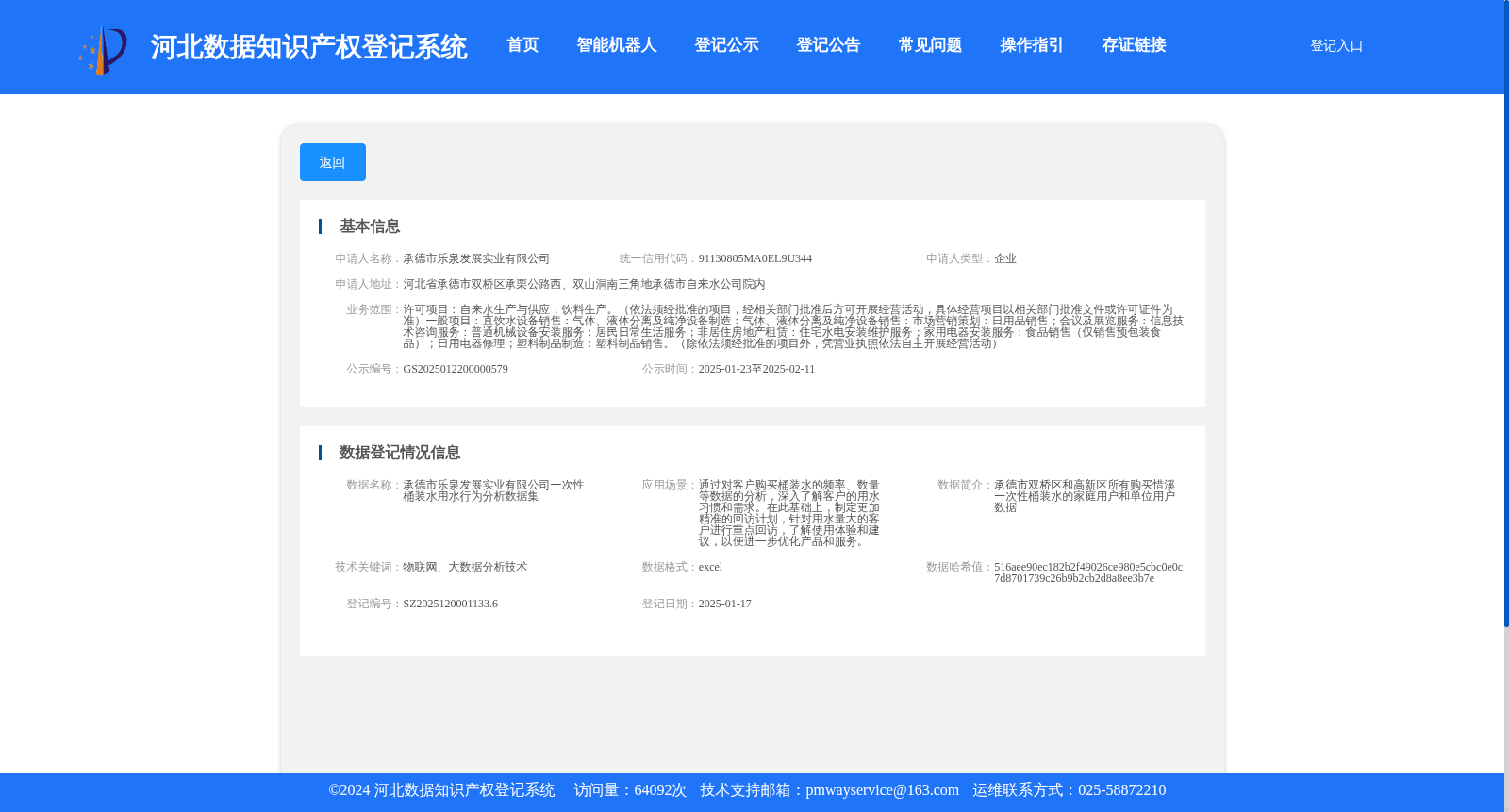The height and width of the screenshot is (812, 1509).
Task: Go to 登记公示 page
Action: 726,45
